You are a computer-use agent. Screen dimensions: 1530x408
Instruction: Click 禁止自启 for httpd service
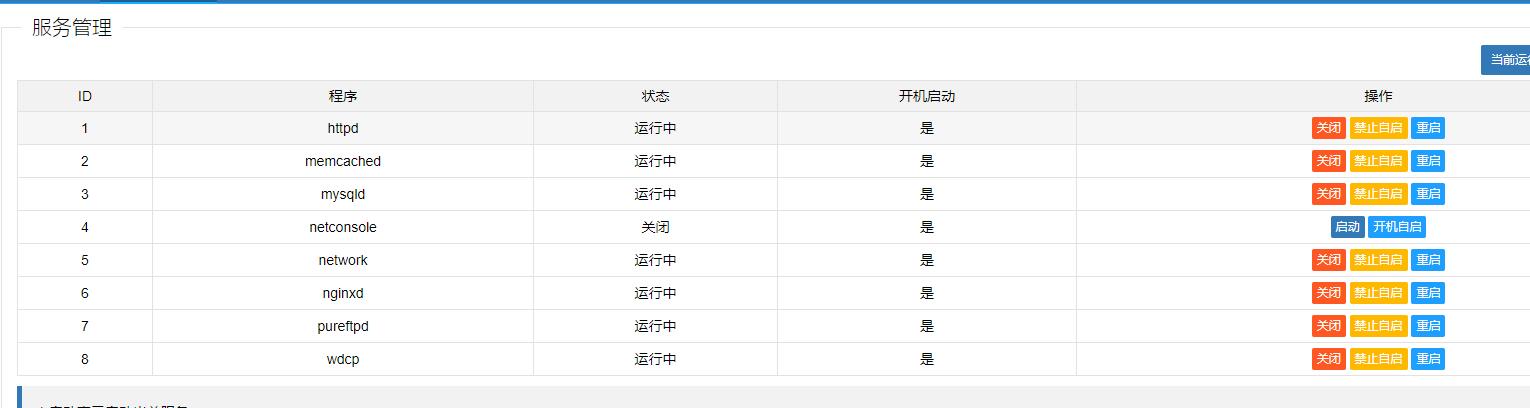click(x=1378, y=128)
